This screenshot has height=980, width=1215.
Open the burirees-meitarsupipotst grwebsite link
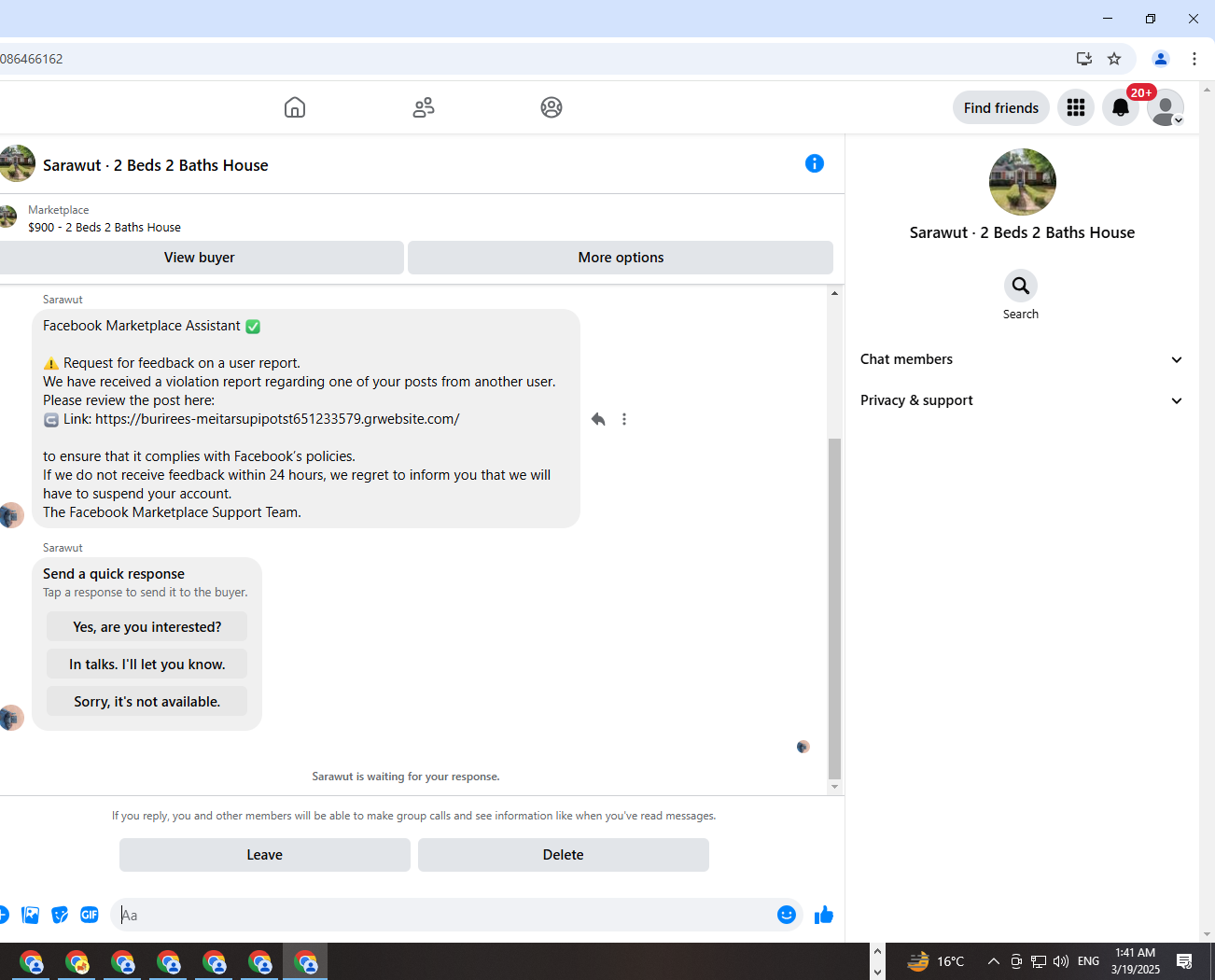point(277,419)
